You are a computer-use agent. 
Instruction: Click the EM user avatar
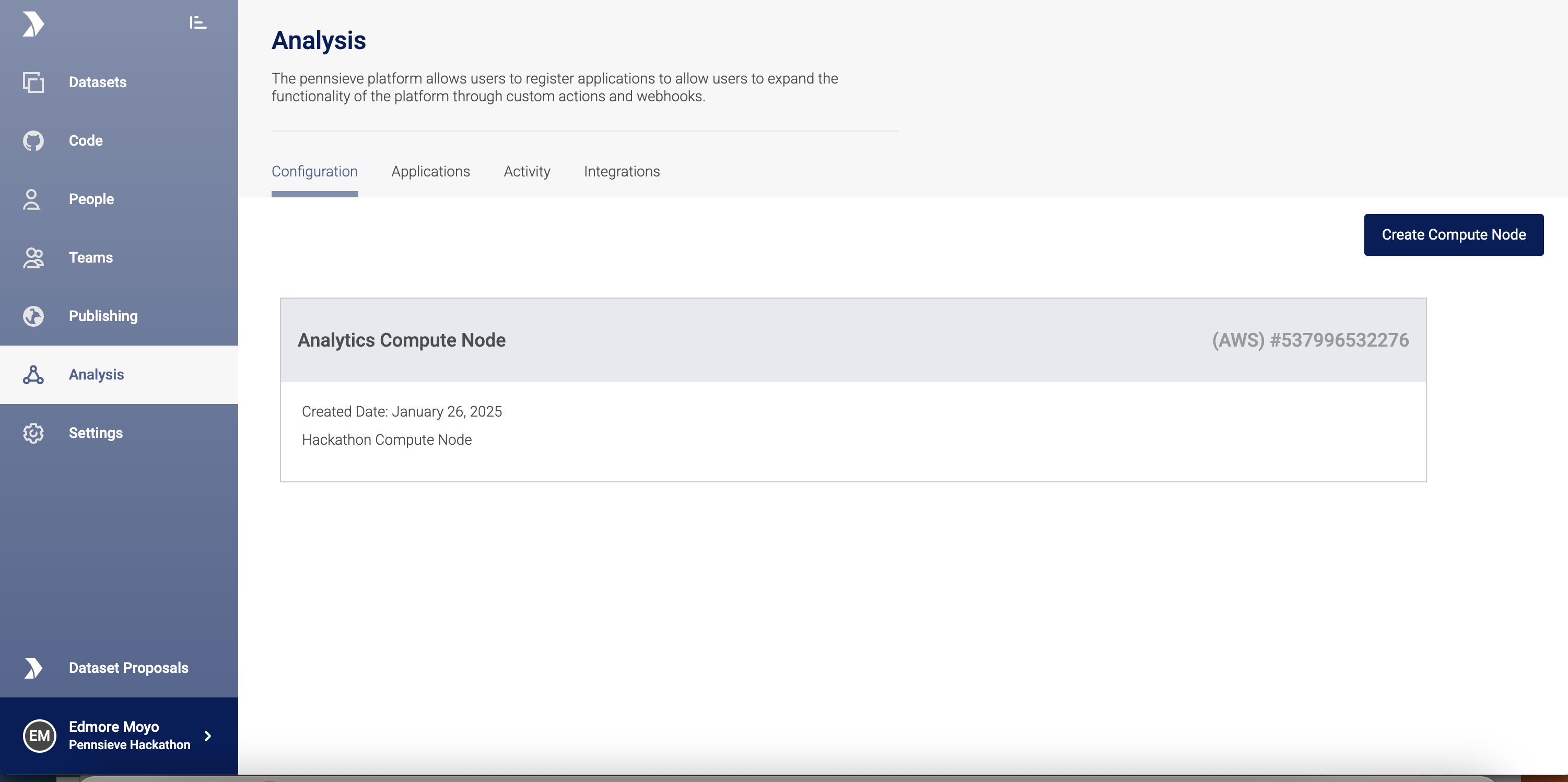point(40,735)
